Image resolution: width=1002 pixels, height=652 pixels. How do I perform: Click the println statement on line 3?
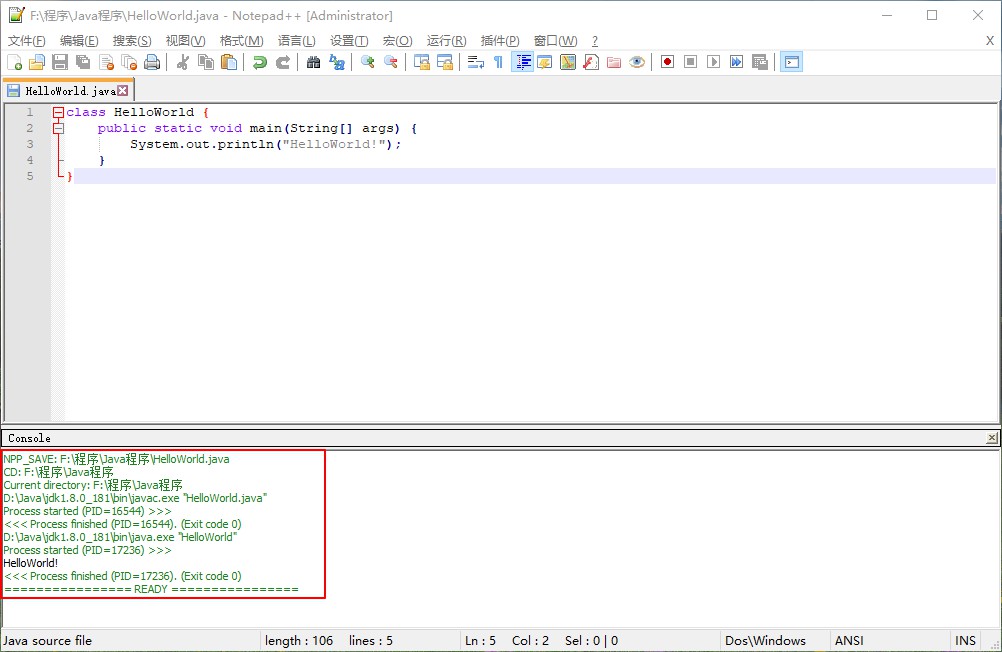click(266, 144)
